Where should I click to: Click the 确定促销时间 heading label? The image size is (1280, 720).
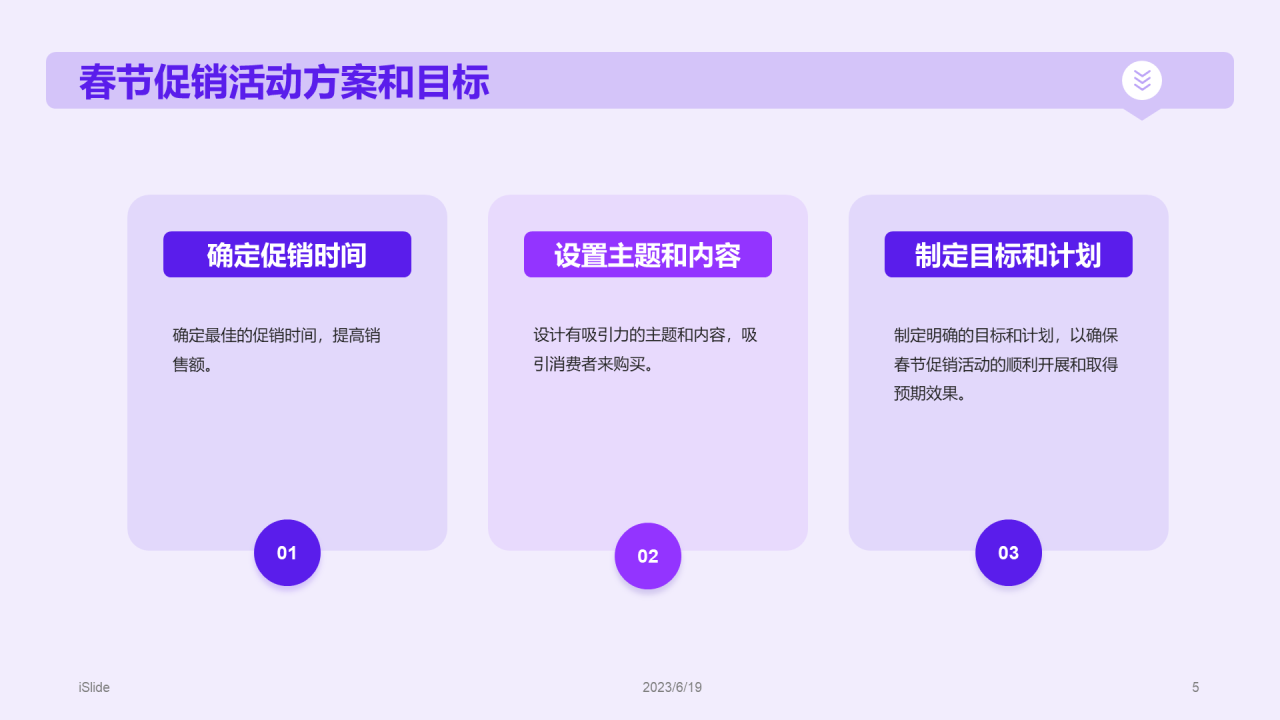point(287,255)
